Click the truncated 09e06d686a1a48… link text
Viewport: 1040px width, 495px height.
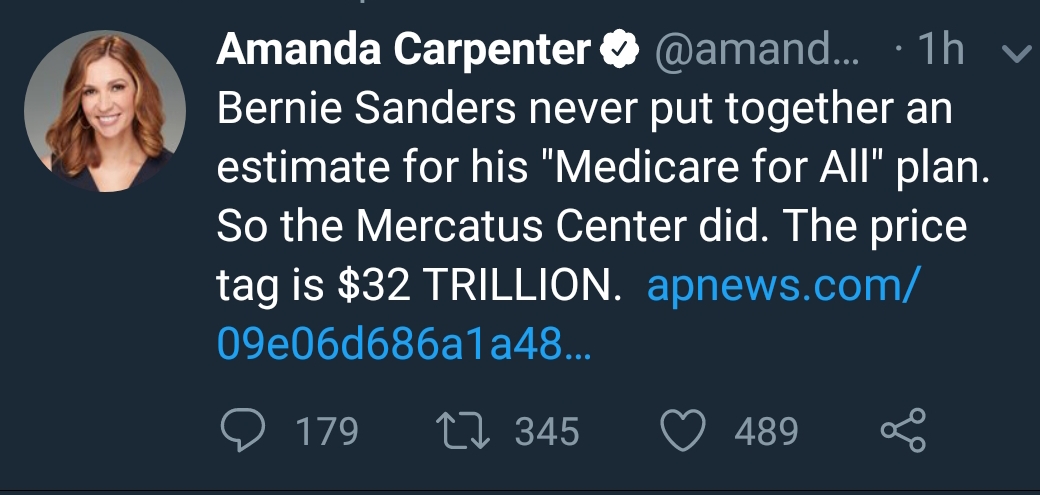pyautogui.click(x=403, y=345)
